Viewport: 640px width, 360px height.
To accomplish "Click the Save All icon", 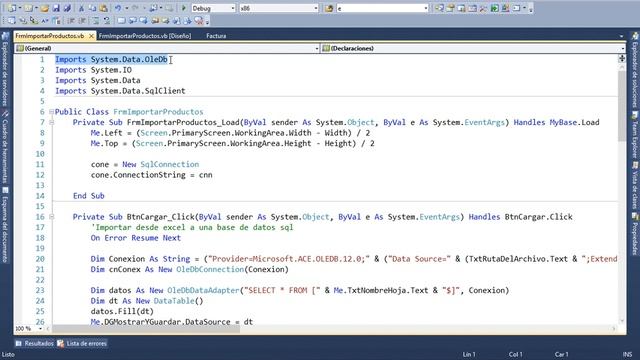I will click(67, 8).
